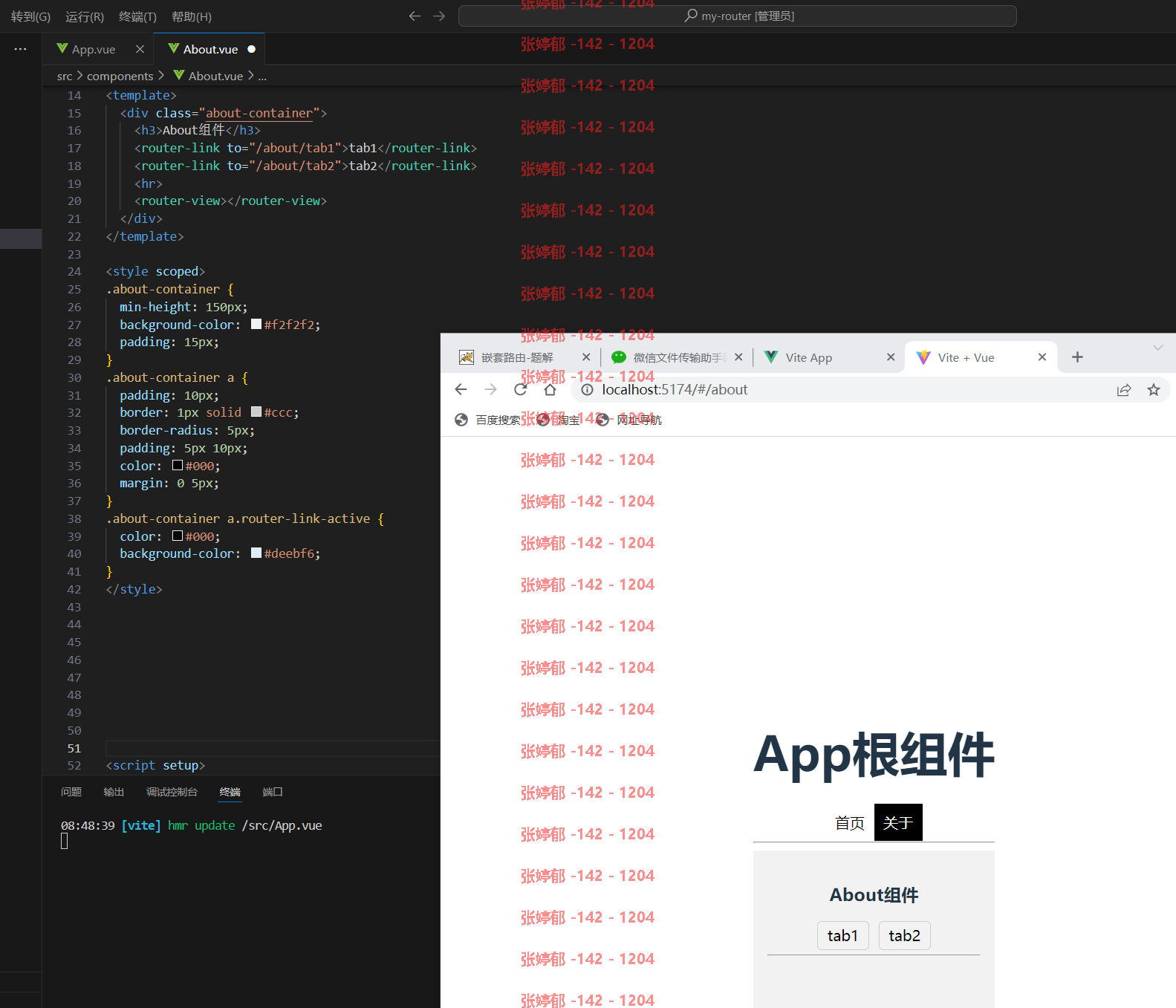Click the components breadcrumb segment
This screenshot has height=1008, width=1176.
120,76
